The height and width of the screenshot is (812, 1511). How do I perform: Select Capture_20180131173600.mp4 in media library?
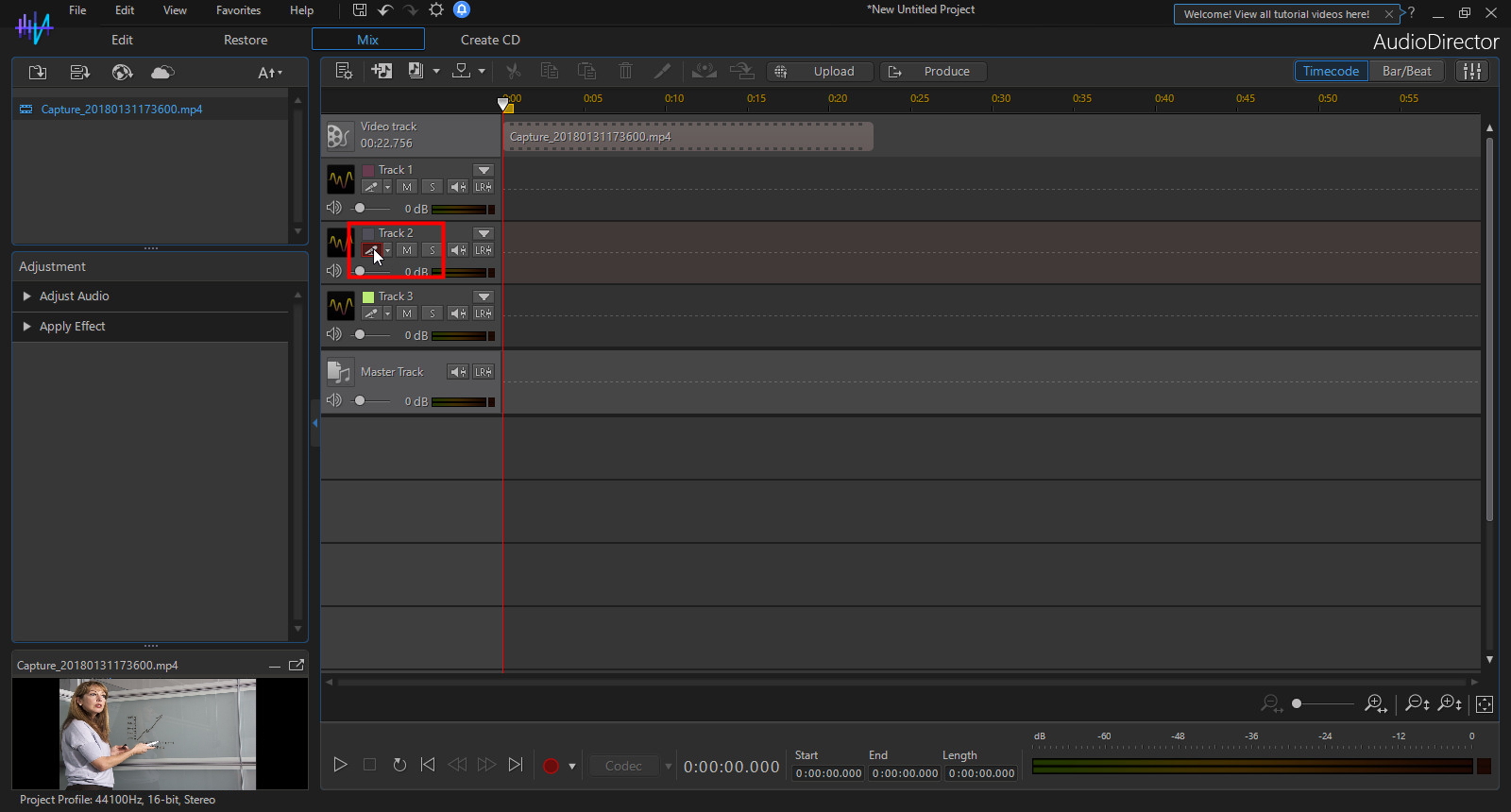[x=121, y=110]
